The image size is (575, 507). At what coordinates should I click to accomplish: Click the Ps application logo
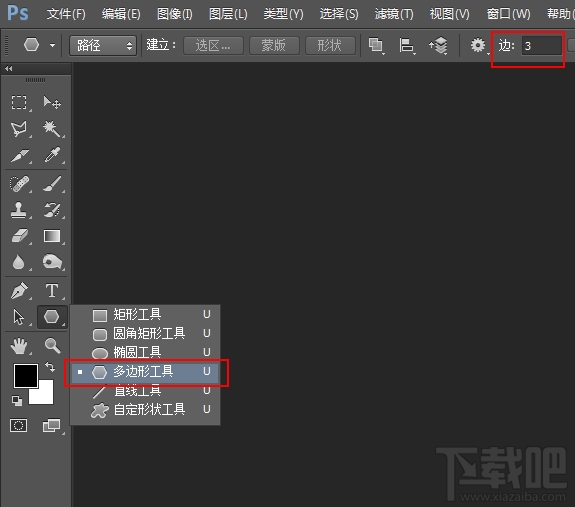click(18, 13)
